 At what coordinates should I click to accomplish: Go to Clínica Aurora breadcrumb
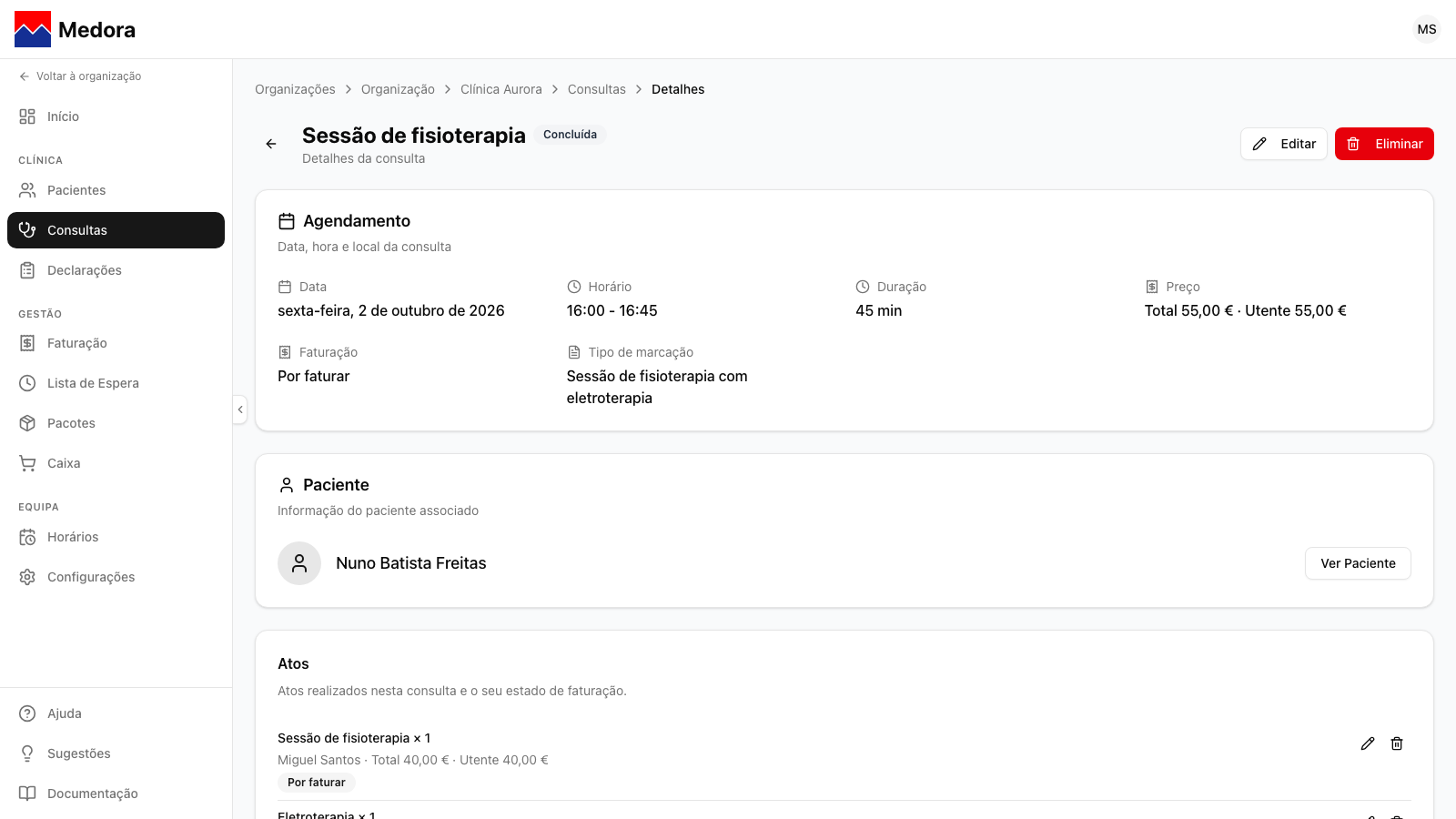[501, 89]
